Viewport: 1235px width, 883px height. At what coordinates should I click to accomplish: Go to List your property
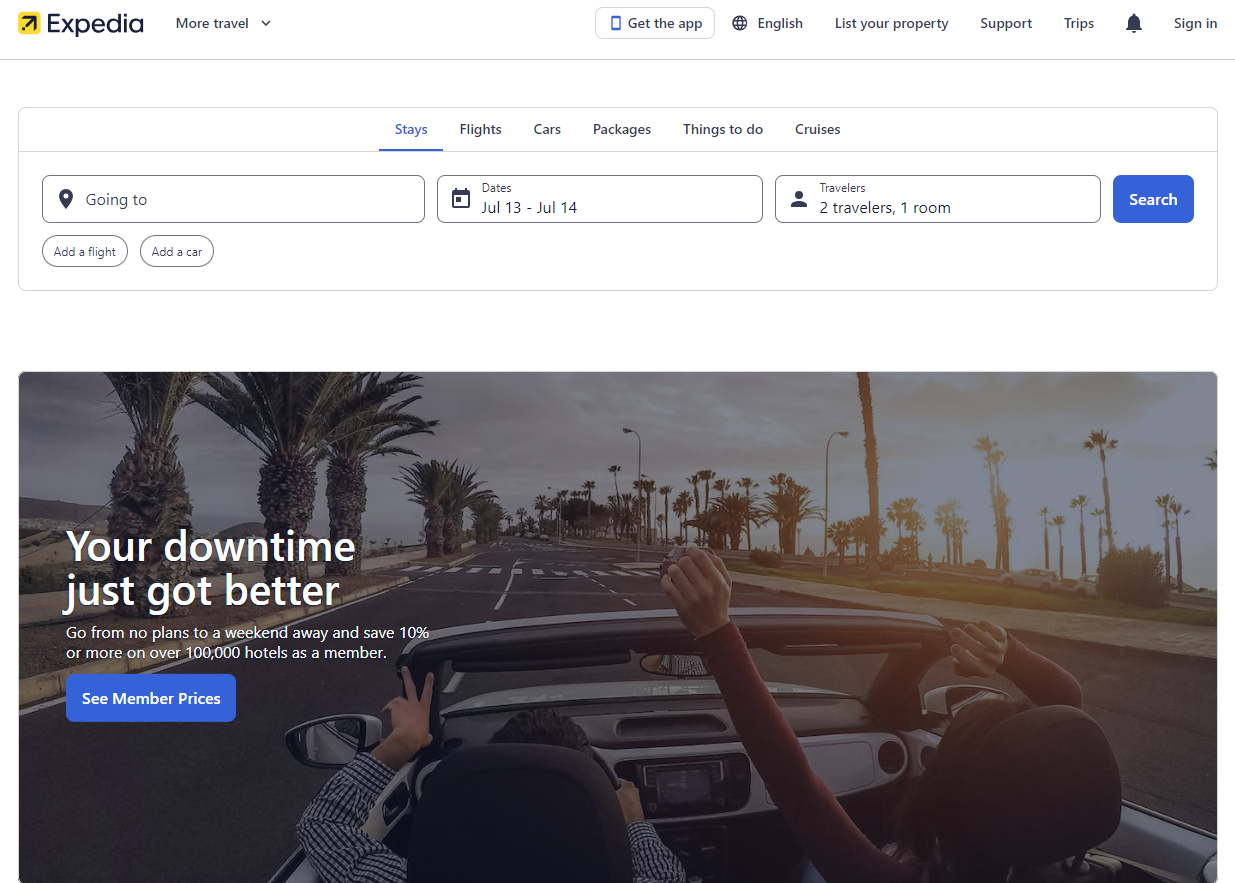tap(891, 24)
